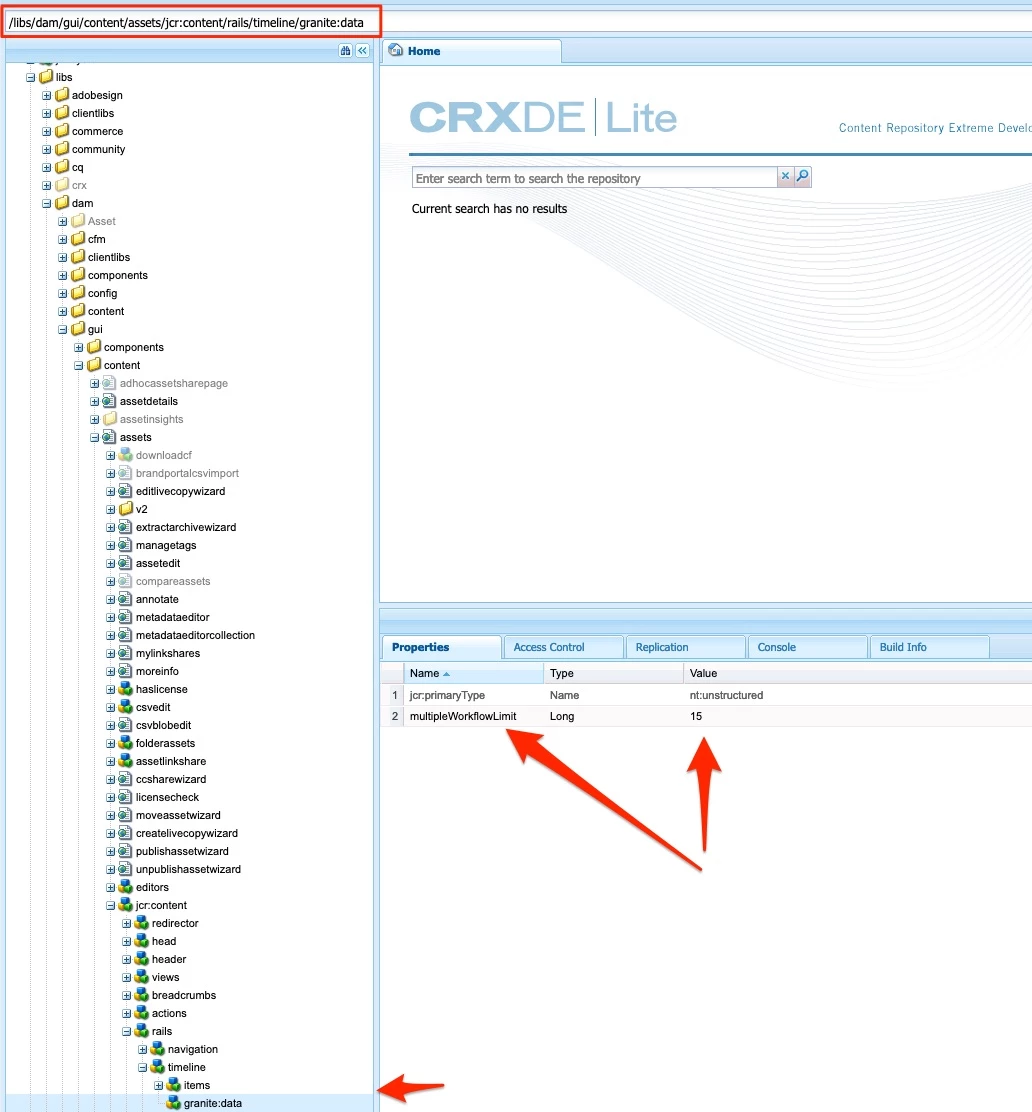1032x1112 pixels.
Task: Collapse the dam node
Action: 46,204
